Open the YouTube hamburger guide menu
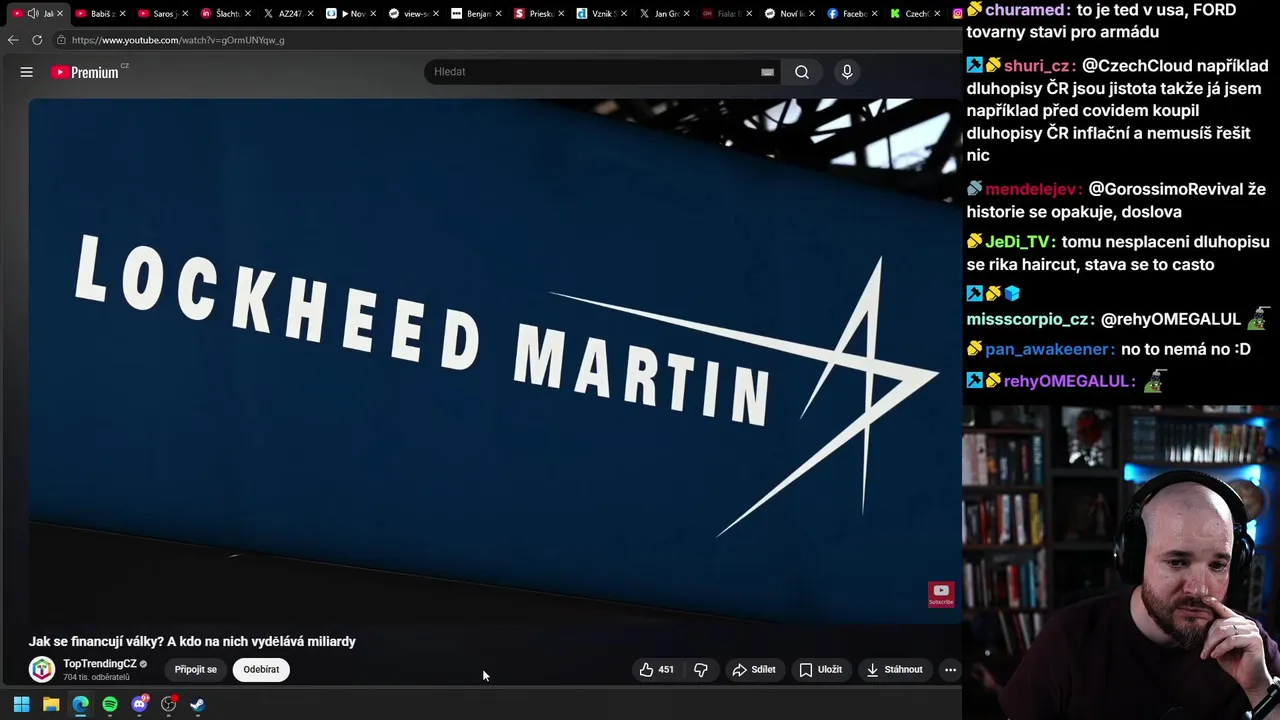 pyautogui.click(x=27, y=72)
